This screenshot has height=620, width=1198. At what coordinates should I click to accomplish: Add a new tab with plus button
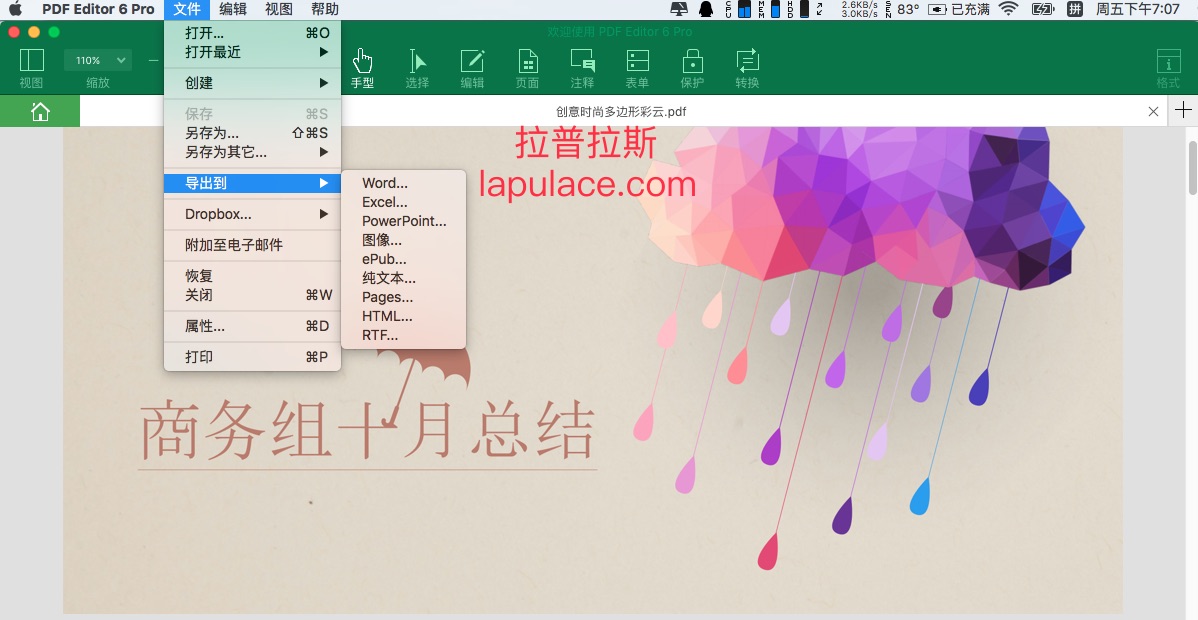coord(1184,110)
